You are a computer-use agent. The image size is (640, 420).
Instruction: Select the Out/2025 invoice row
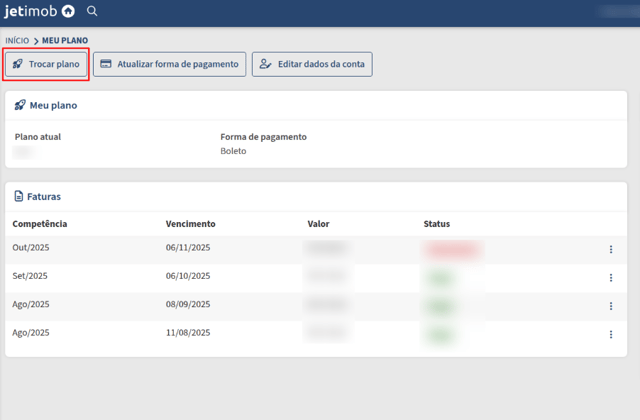[316, 249]
